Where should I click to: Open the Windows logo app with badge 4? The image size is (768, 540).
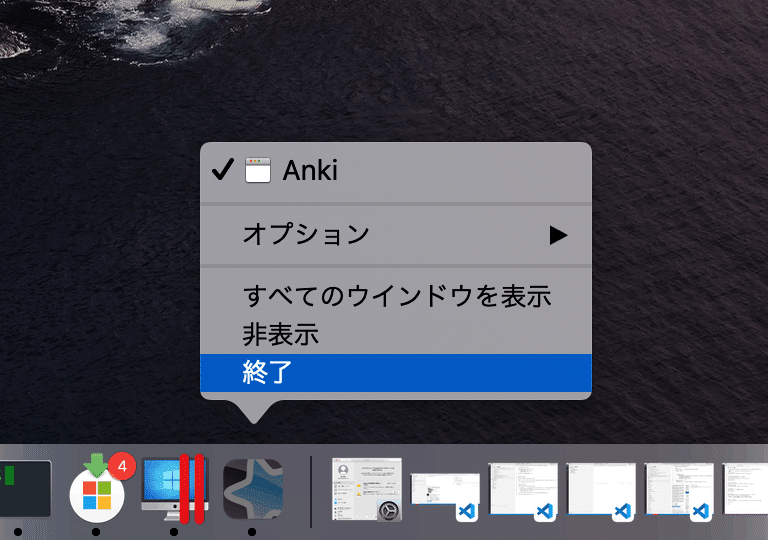pyautogui.click(x=100, y=489)
